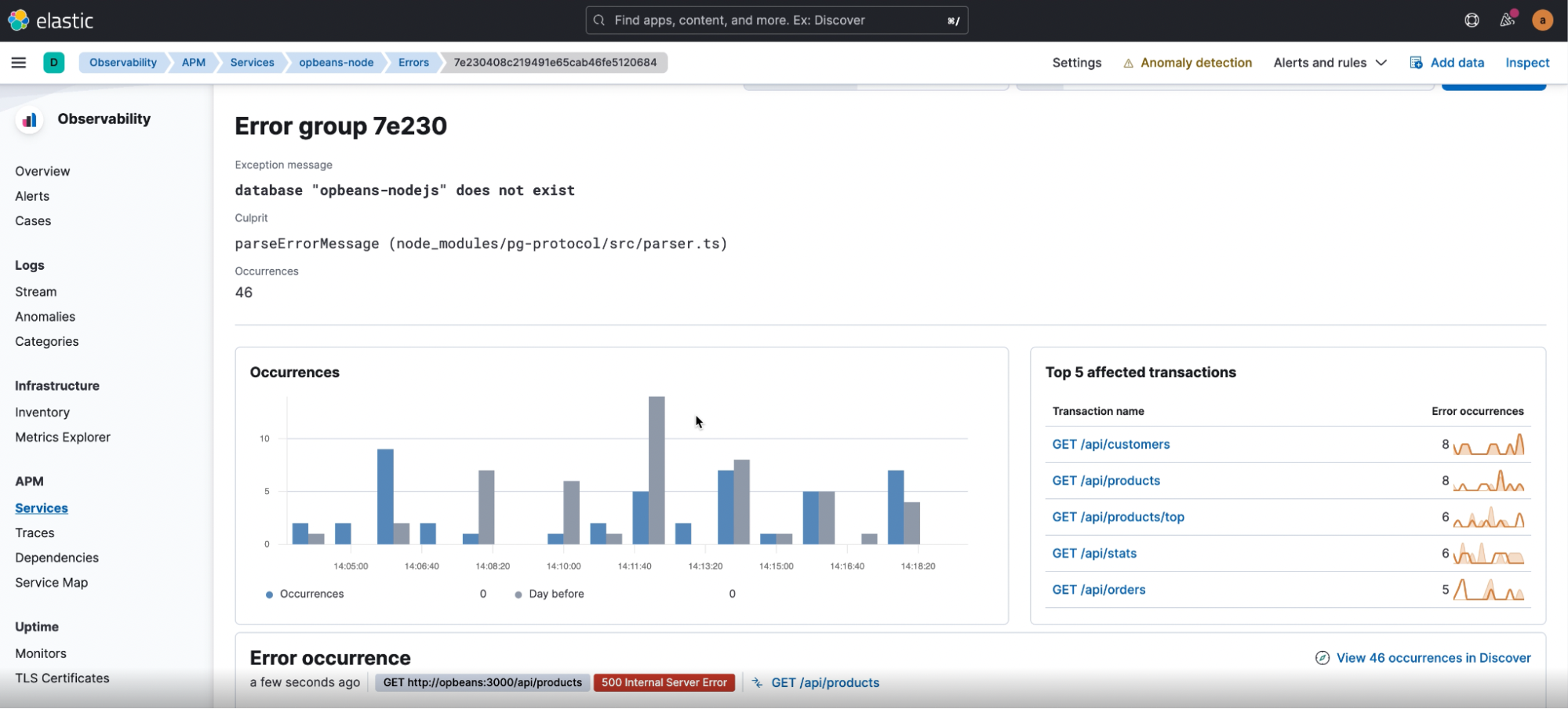Open Overview in the sidebar
This screenshot has height=709, width=1568.
click(42, 172)
